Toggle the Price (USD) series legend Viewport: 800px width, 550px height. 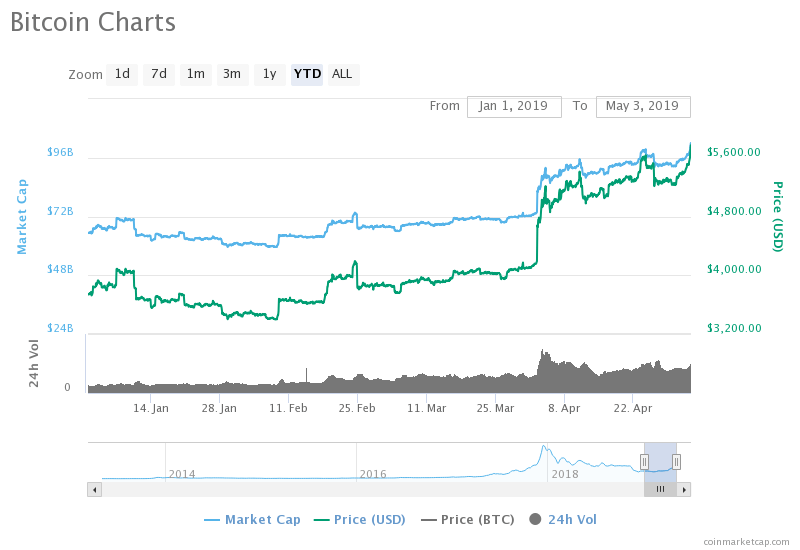coord(359,519)
